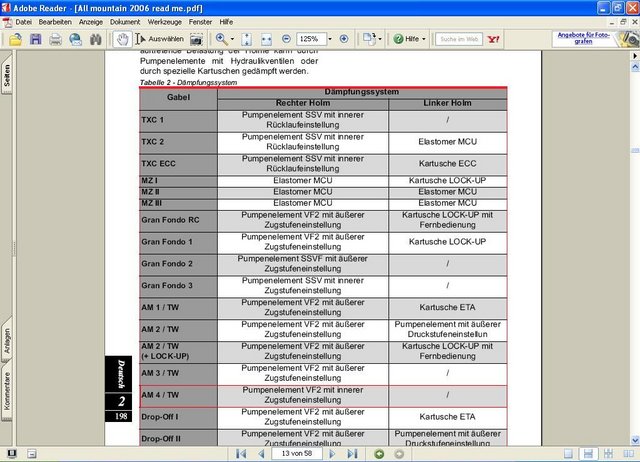The width and height of the screenshot is (640, 462).
Task: Click the Open file folder icon
Action: click(16, 39)
